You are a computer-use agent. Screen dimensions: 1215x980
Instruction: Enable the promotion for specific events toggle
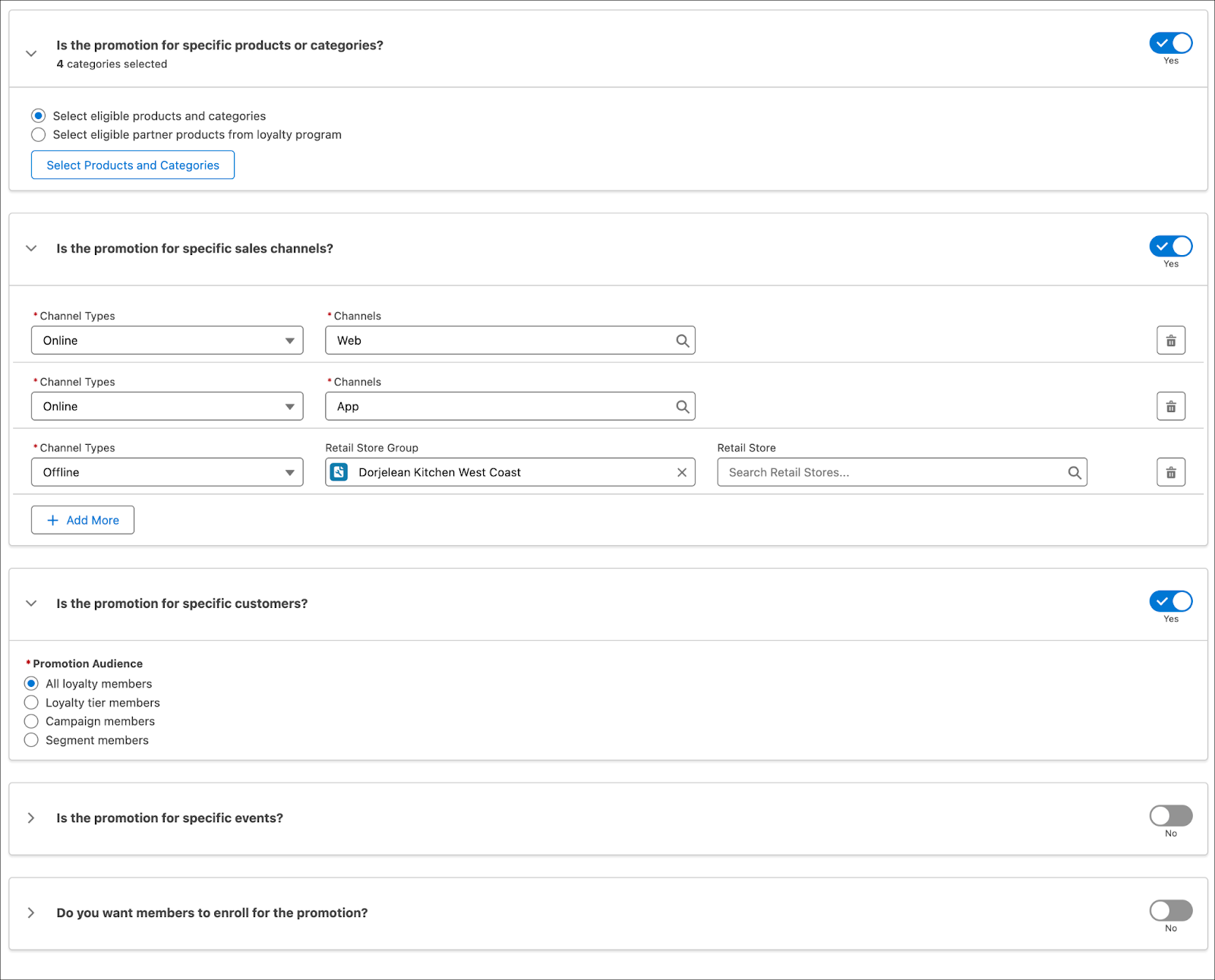click(1170, 816)
